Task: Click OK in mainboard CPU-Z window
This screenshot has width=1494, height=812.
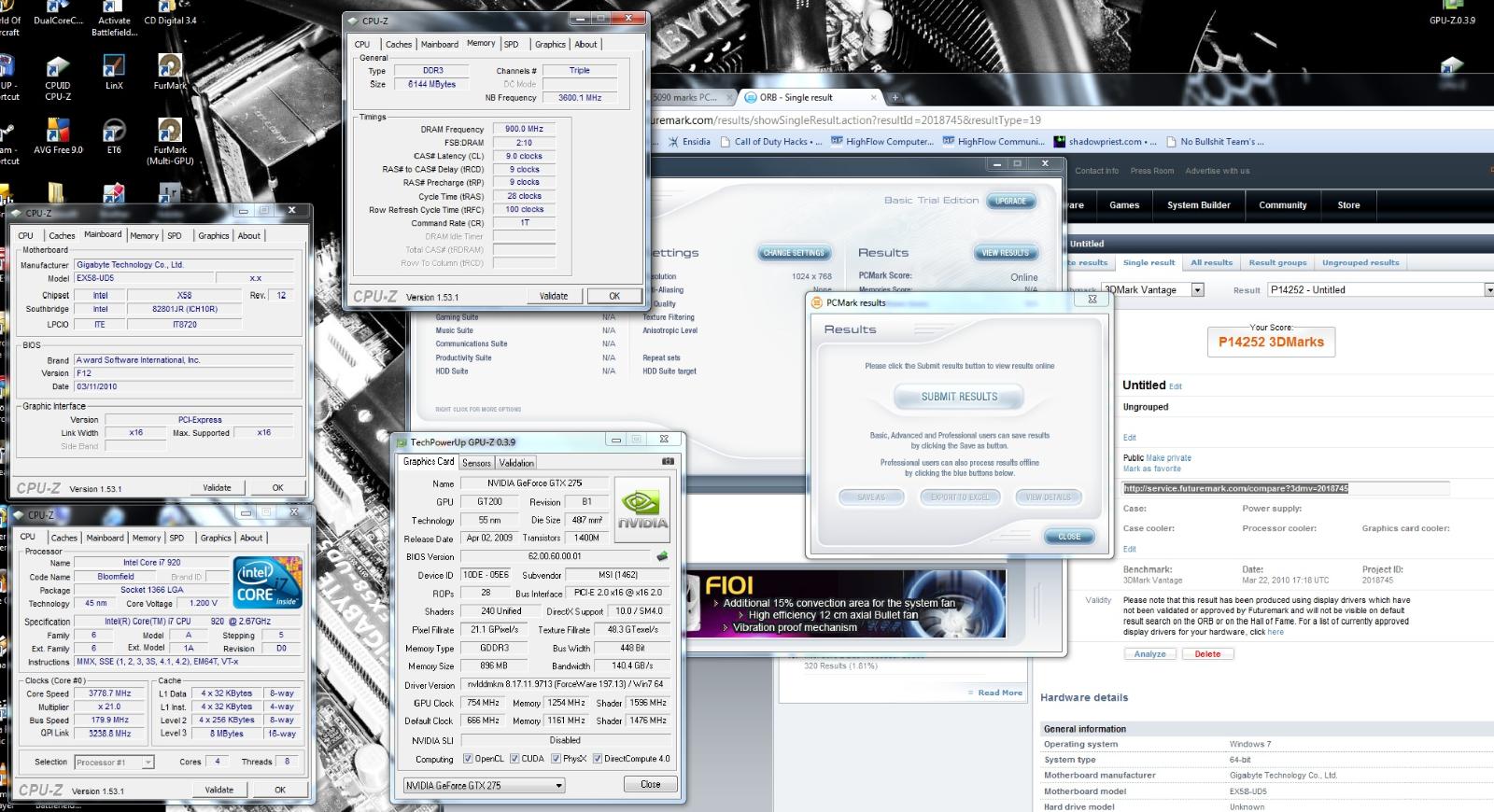Action: tap(277, 488)
